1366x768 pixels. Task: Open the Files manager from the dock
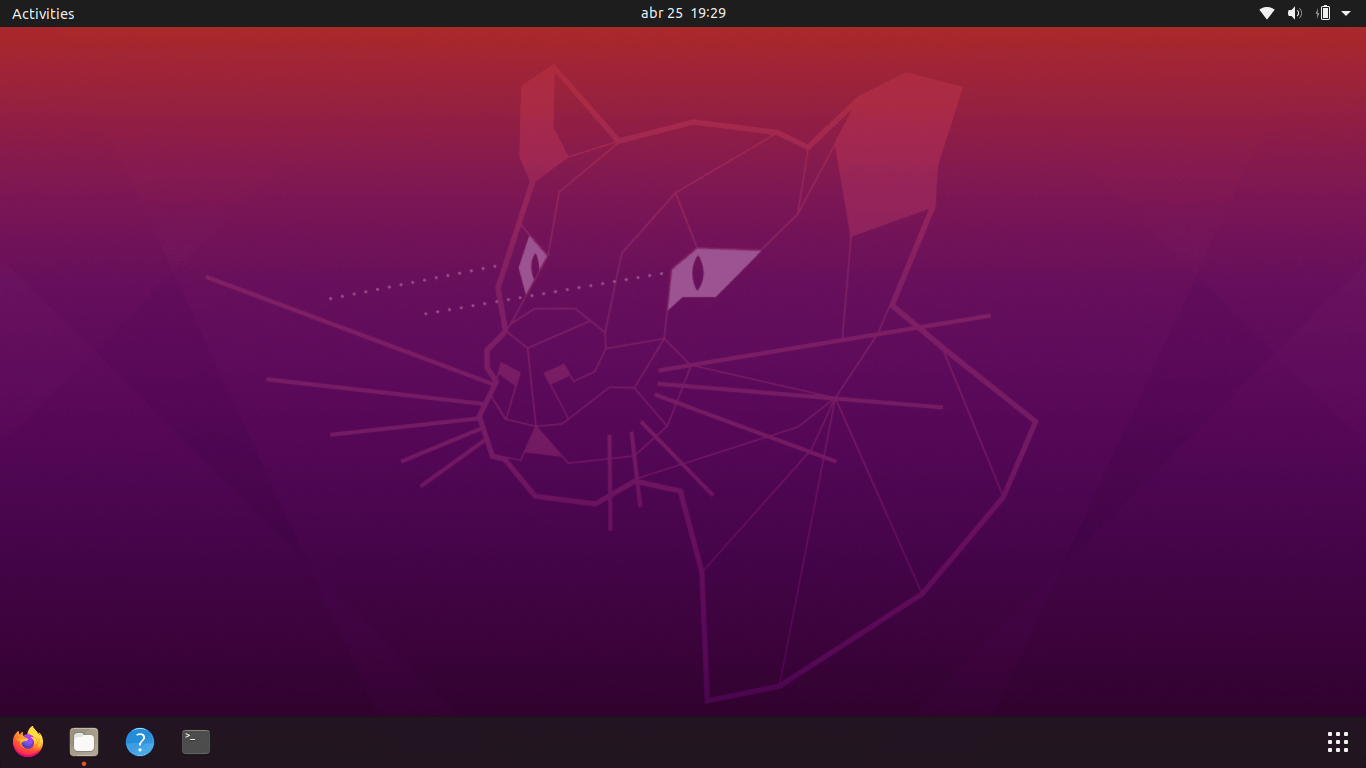tap(84, 742)
